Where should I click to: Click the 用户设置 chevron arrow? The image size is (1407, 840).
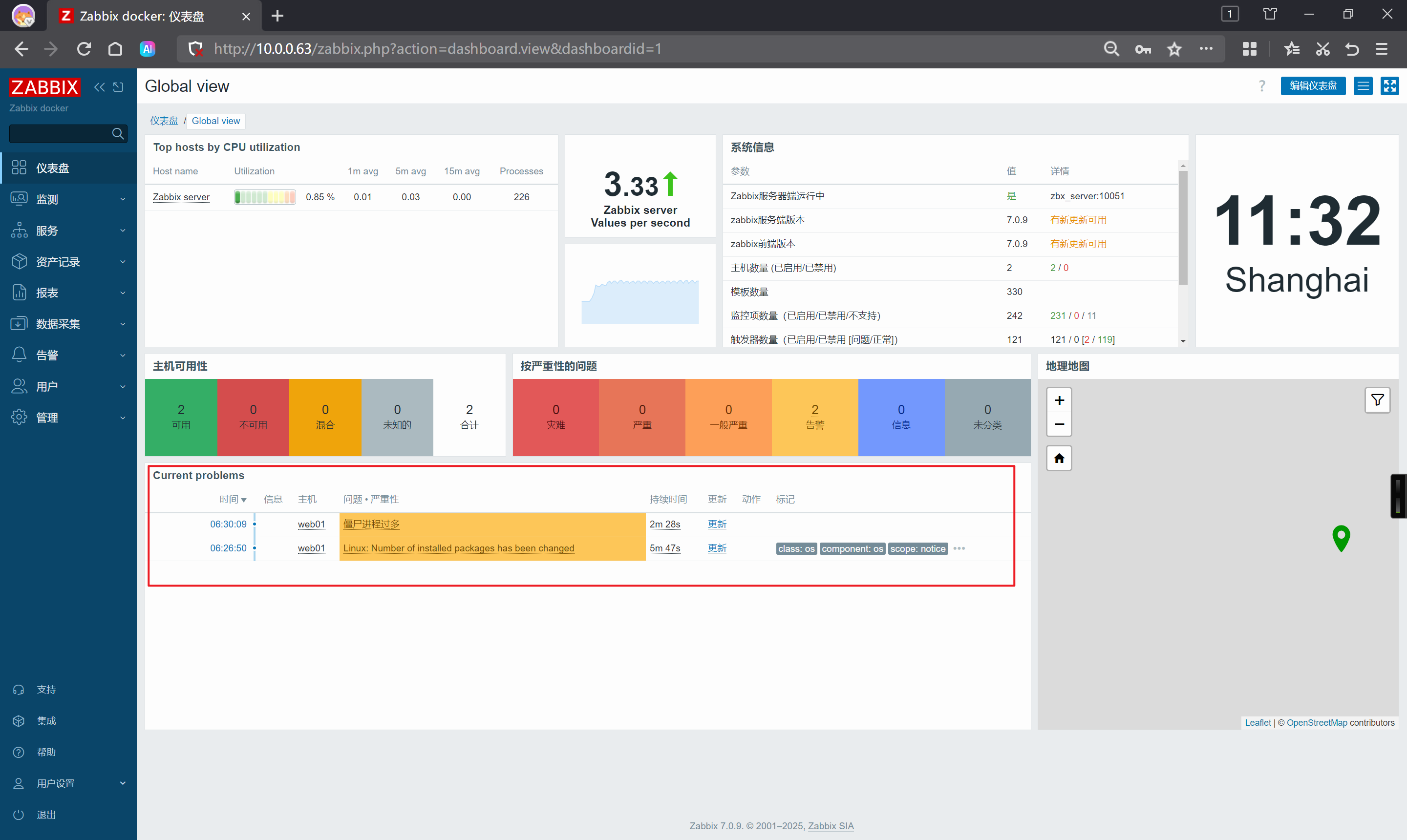point(123,783)
